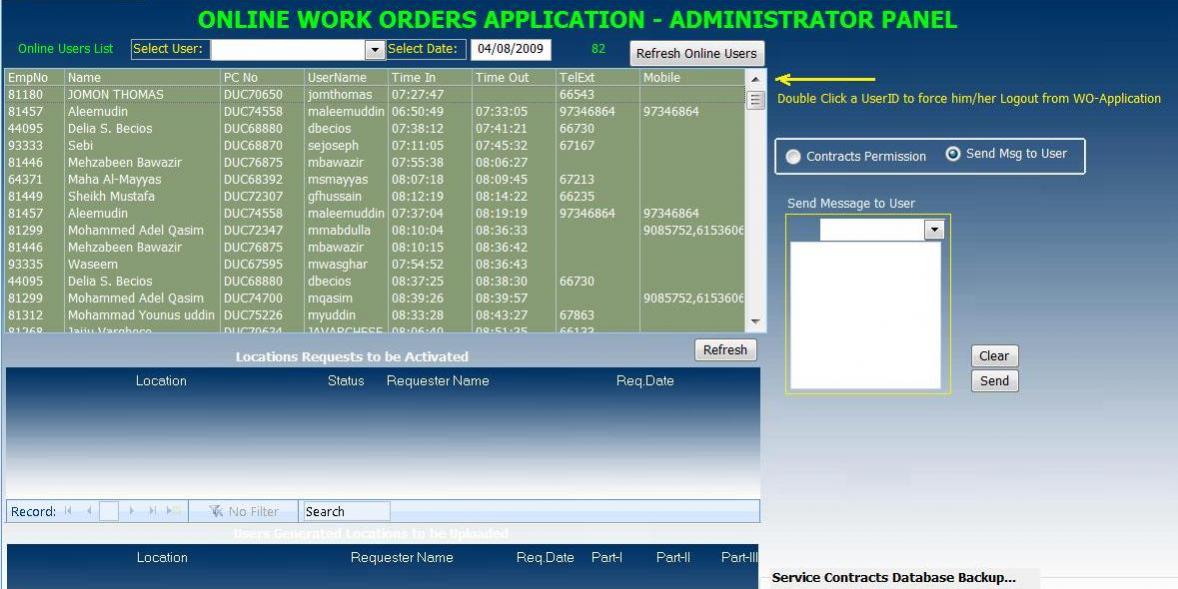Viewport: 1178px width, 589px height.
Task: Create new blank record in navigator
Action: point(173,512)
